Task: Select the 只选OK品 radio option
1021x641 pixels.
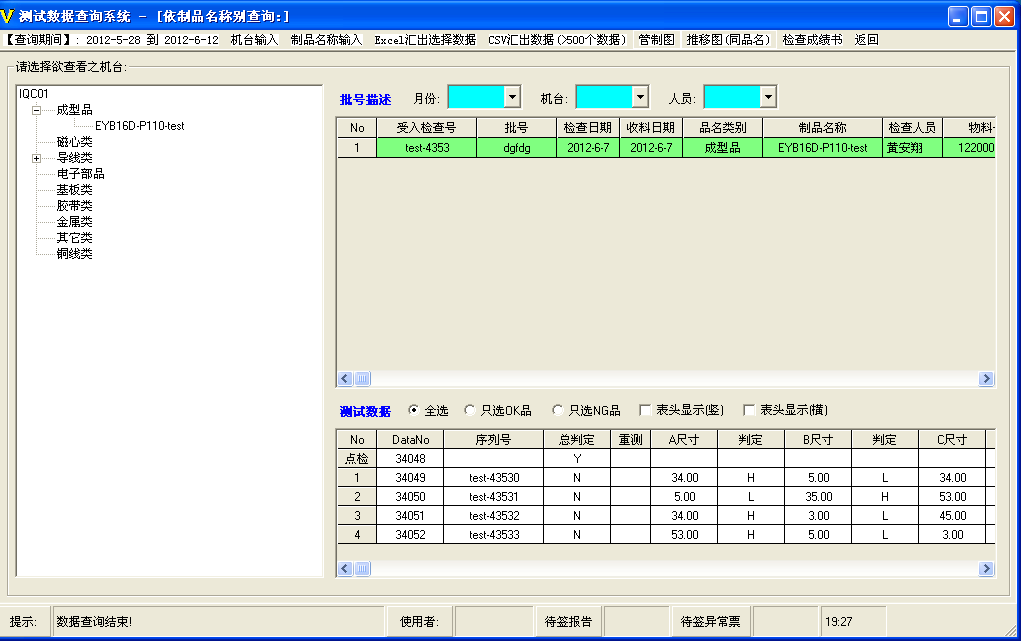Action: [x=471, y=411]
